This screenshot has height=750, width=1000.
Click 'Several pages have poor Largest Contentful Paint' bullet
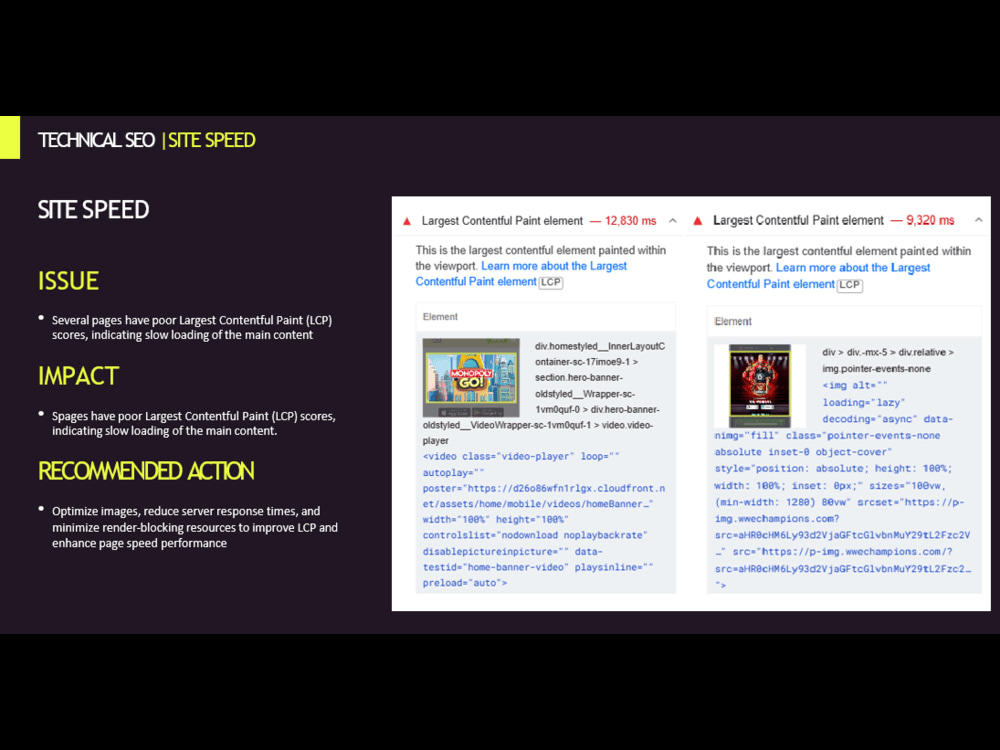(x=192, y=327)
